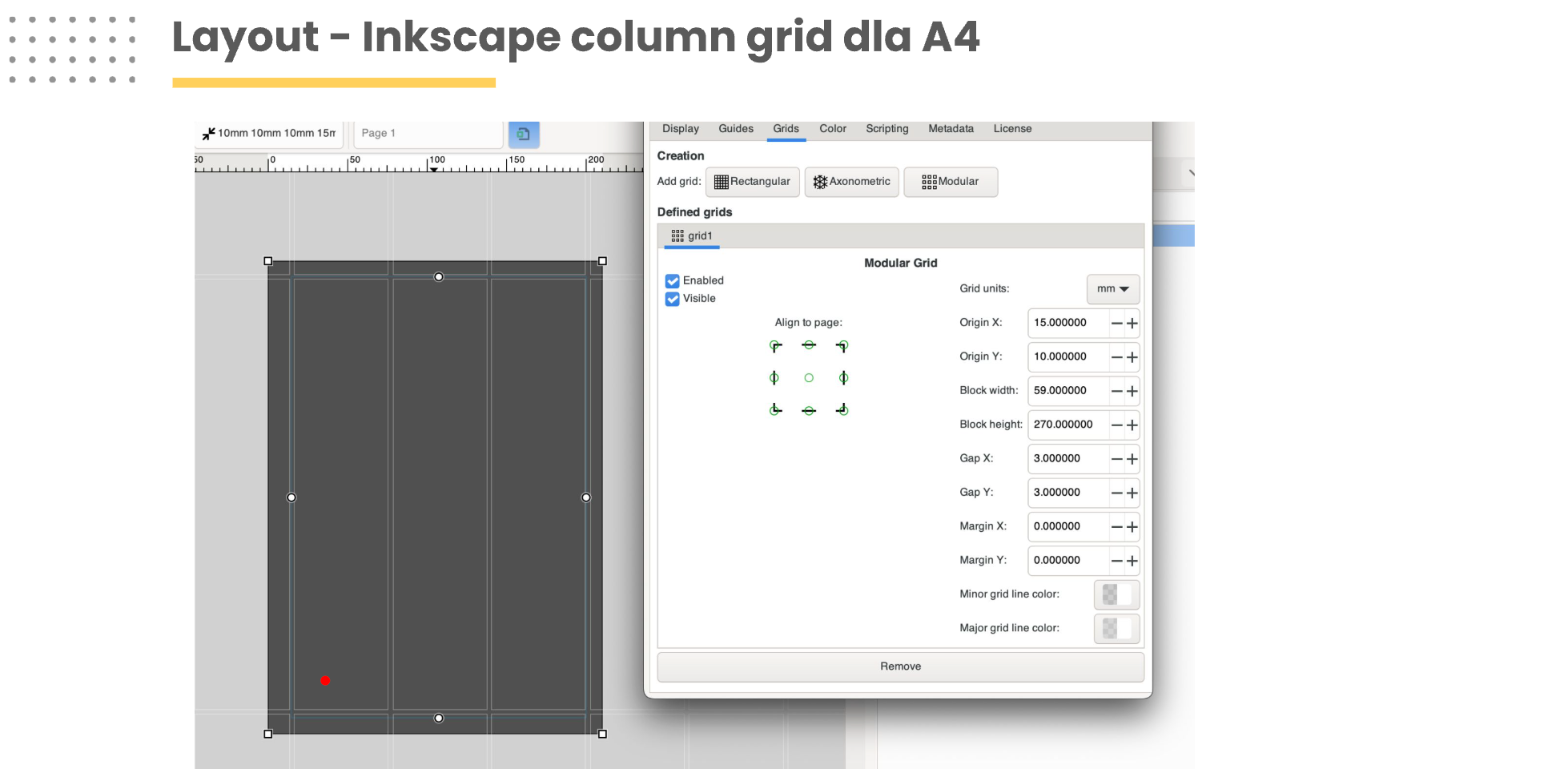Click the Origin Y value field
The width and height of the screenshot is (1568, 769).
point(1068,357)
